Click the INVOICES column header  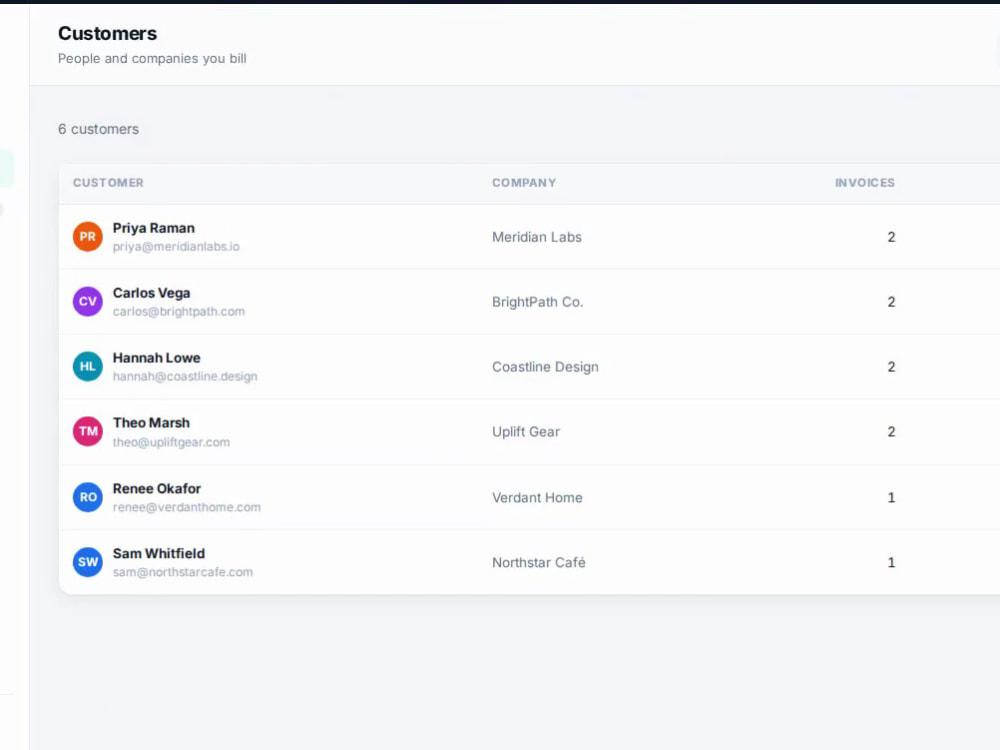[x=865, y=183]
